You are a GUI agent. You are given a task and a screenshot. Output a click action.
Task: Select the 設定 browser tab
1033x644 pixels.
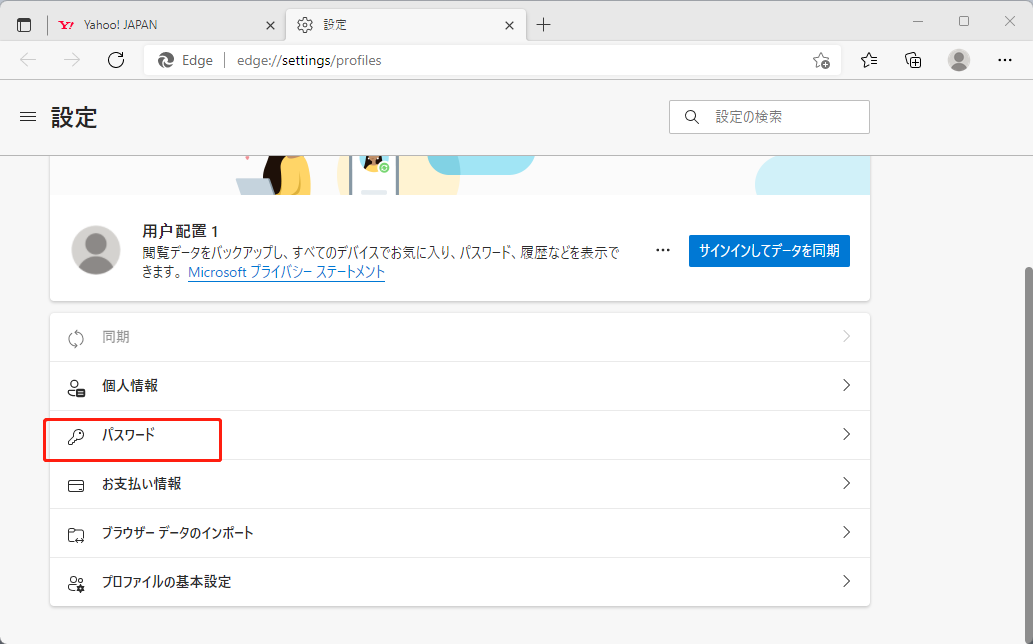[x=400, y=25]
